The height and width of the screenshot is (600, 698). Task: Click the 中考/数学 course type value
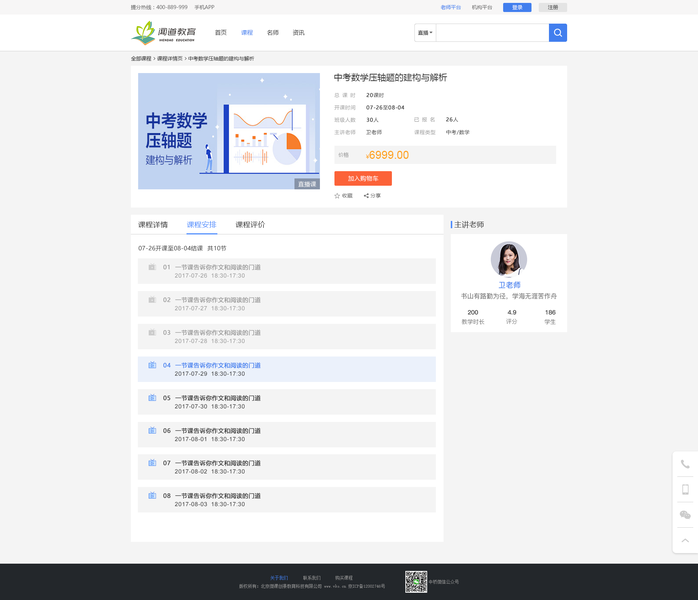pos(457,132)
